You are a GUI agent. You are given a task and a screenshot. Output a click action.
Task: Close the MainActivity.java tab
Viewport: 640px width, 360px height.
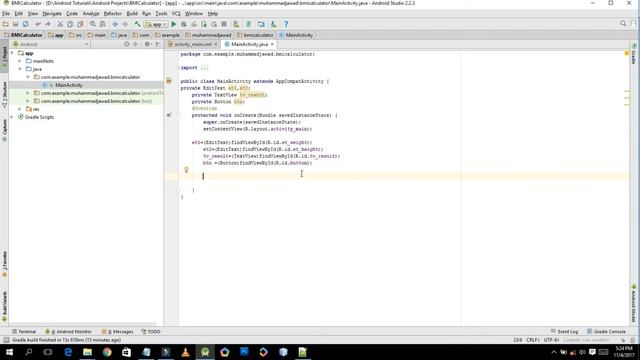(x=272, y=44)
